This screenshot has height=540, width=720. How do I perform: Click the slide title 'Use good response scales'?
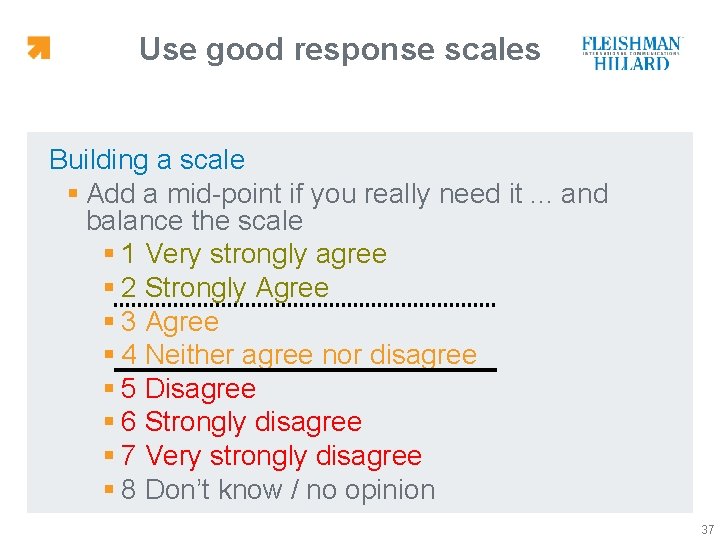click(340, 49)
